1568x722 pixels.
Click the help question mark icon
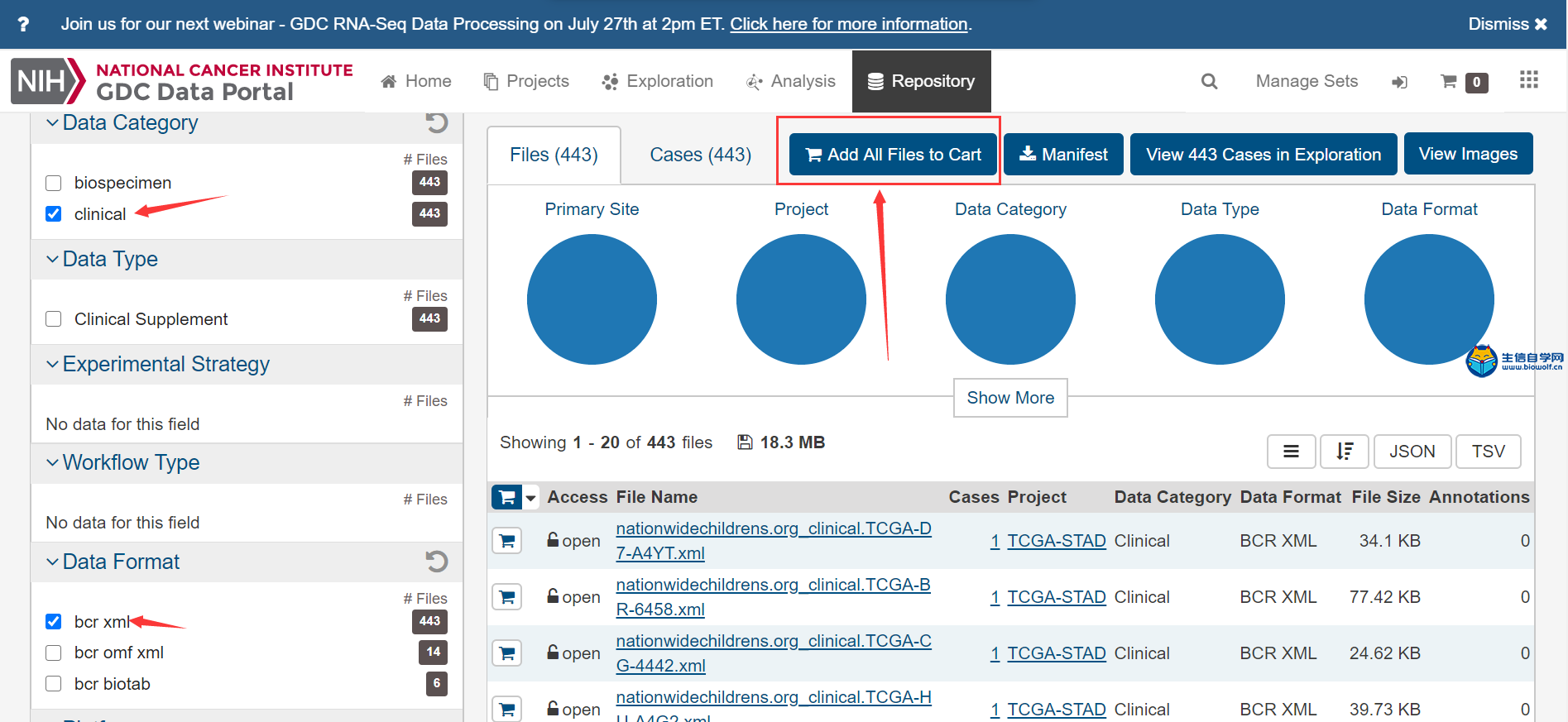click(x=23, y=24)
